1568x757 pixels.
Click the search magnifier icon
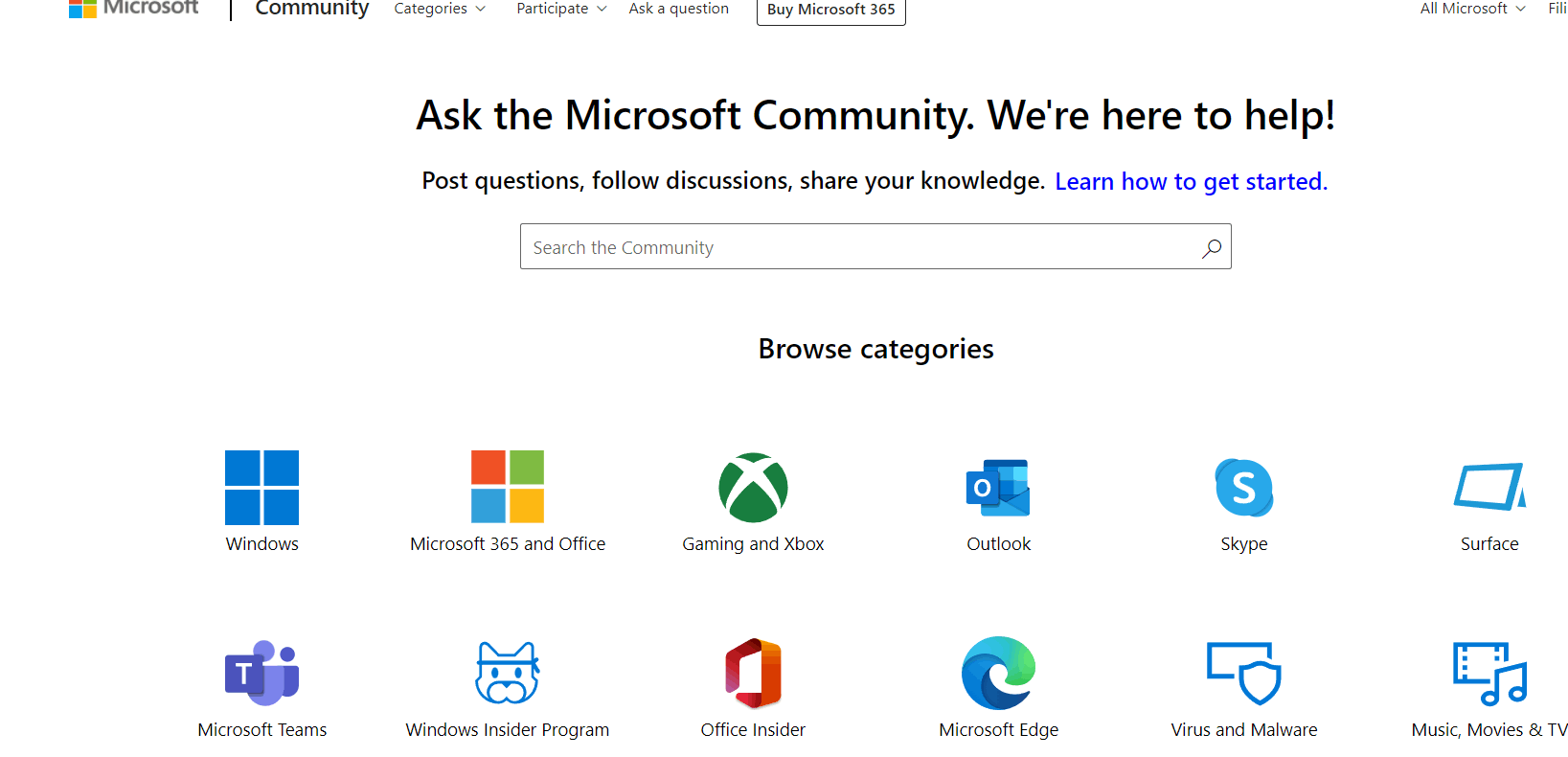pos(1211,248)
